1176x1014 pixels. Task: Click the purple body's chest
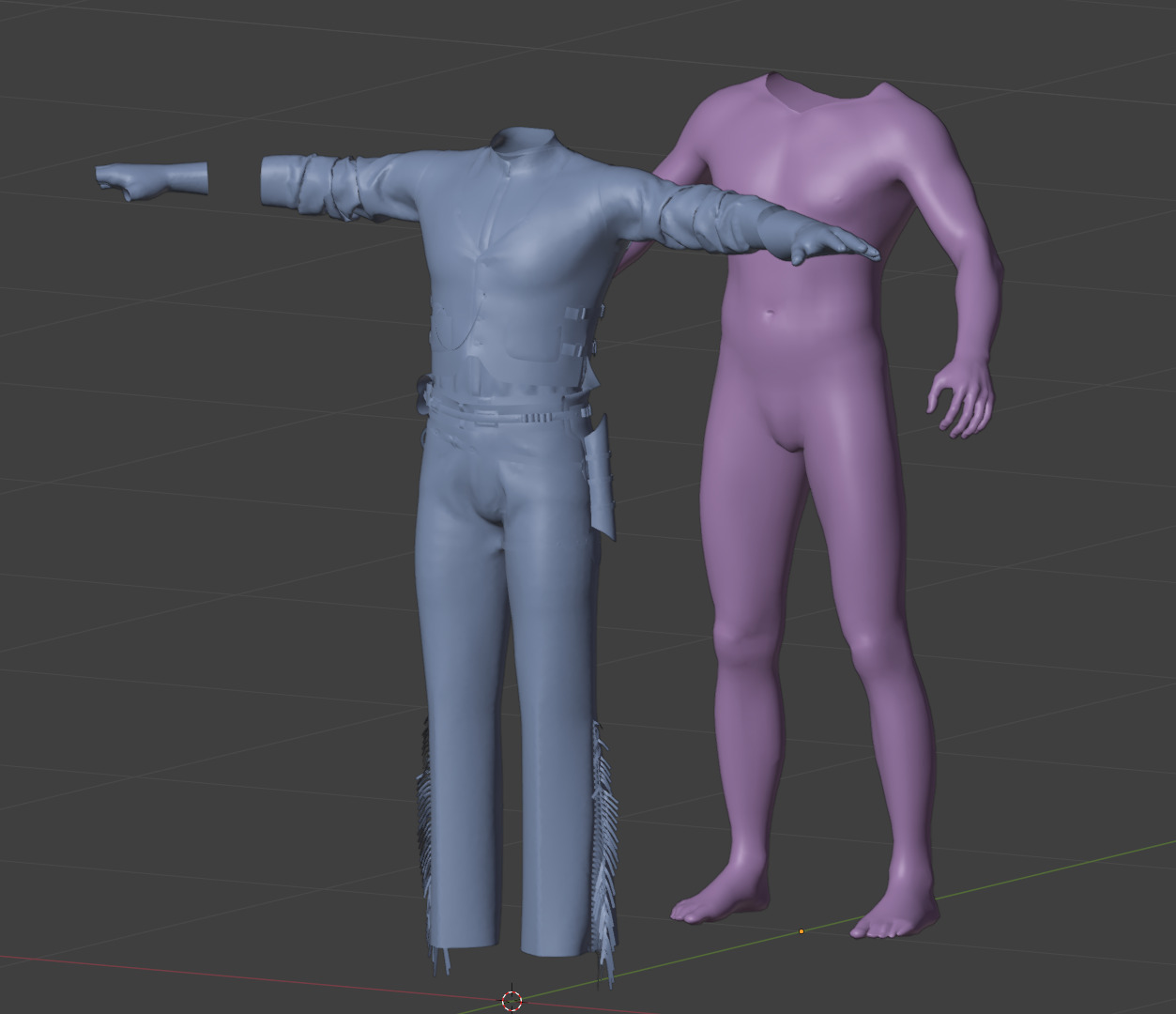[826, 188]
